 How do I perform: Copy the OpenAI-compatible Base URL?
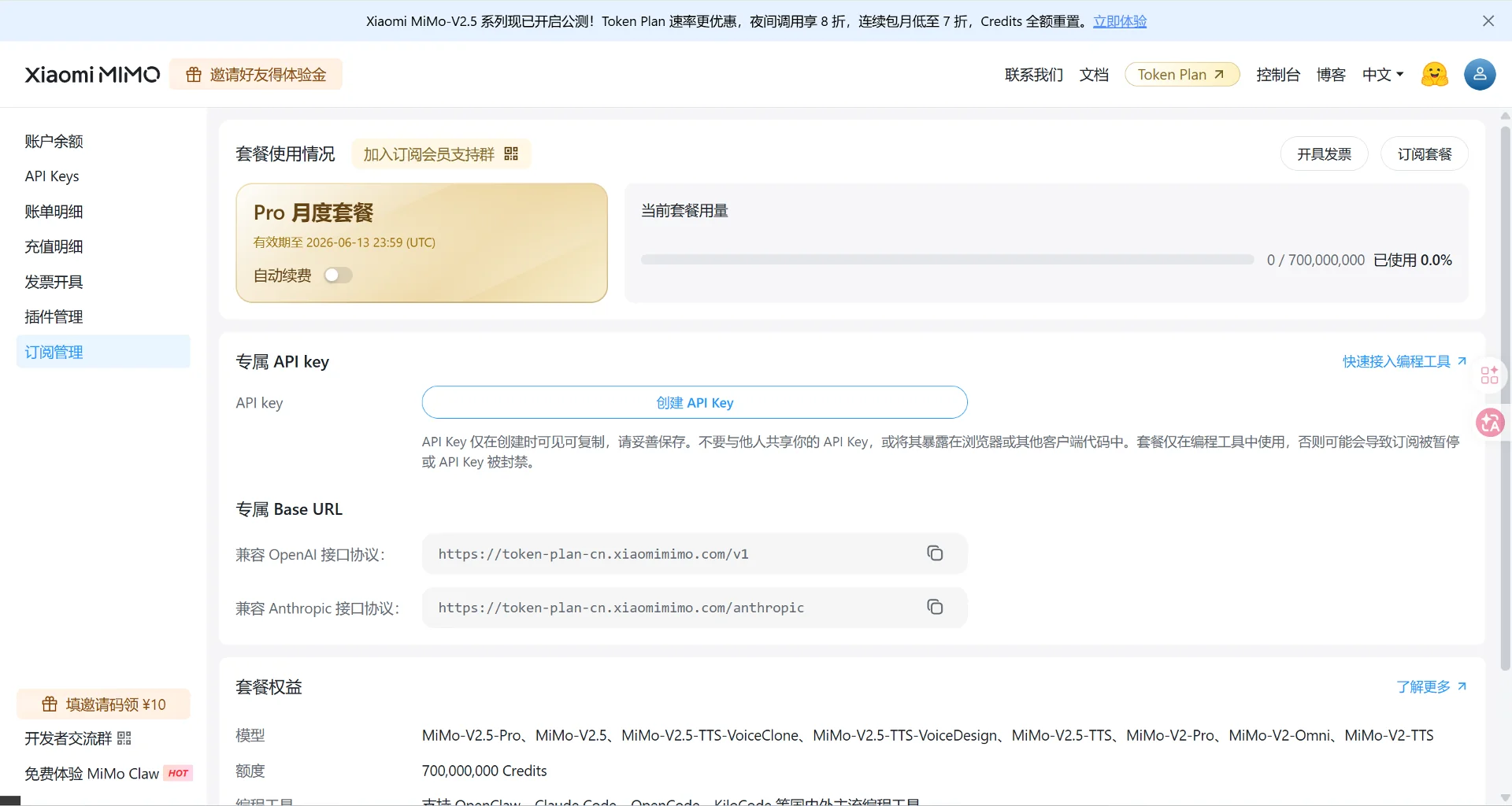(935, 553)
